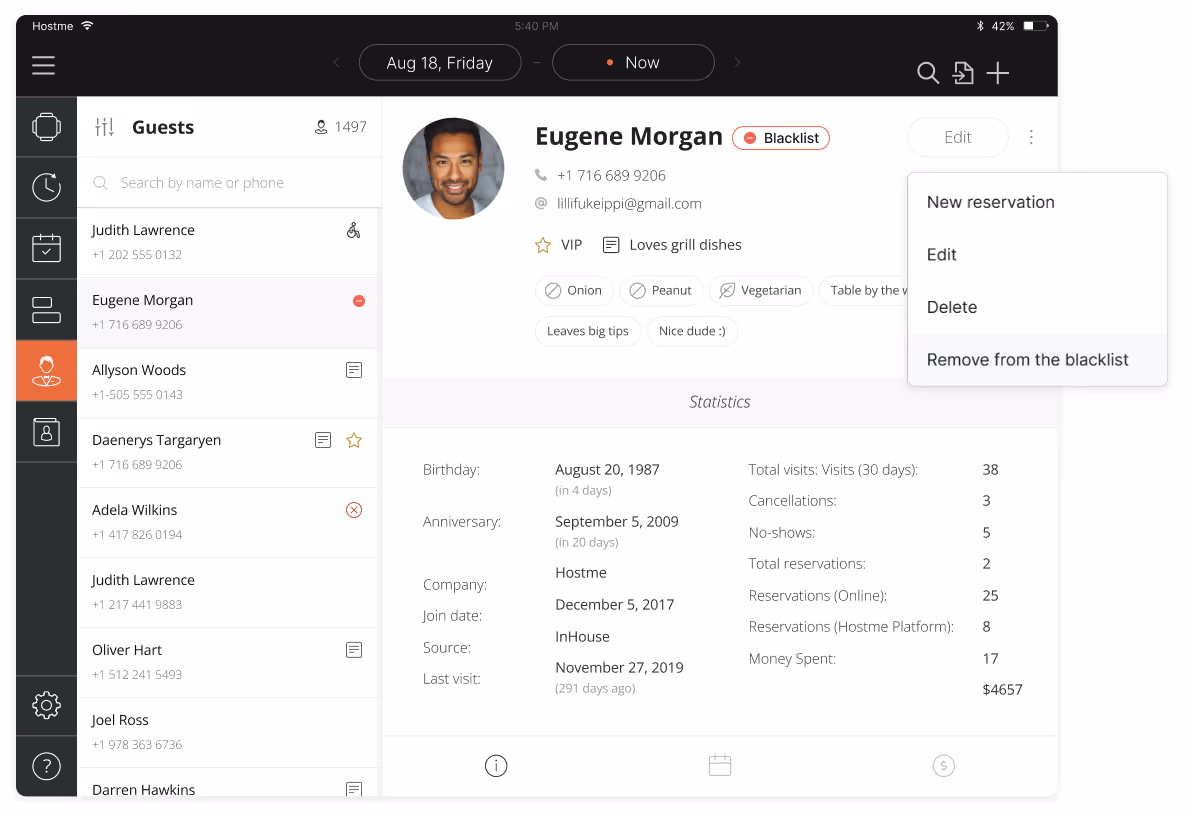Click the VIP star icon
Screen dimensions: 1190x816
pos(543,245)
